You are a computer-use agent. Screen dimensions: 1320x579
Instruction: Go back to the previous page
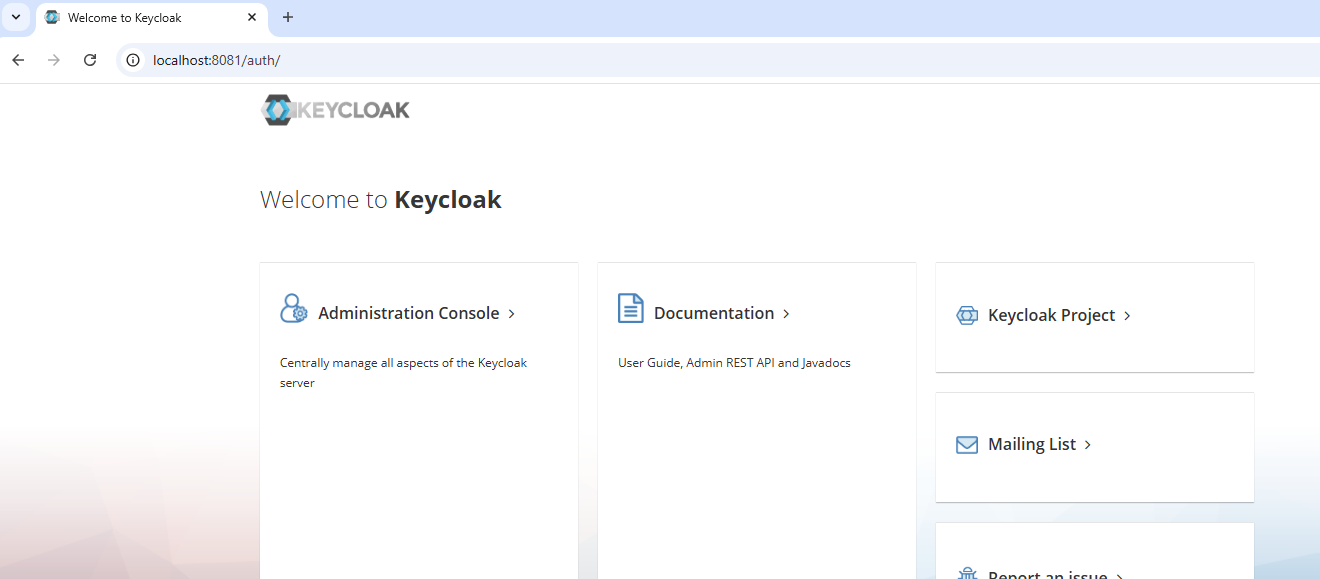[x=18, y=60]
